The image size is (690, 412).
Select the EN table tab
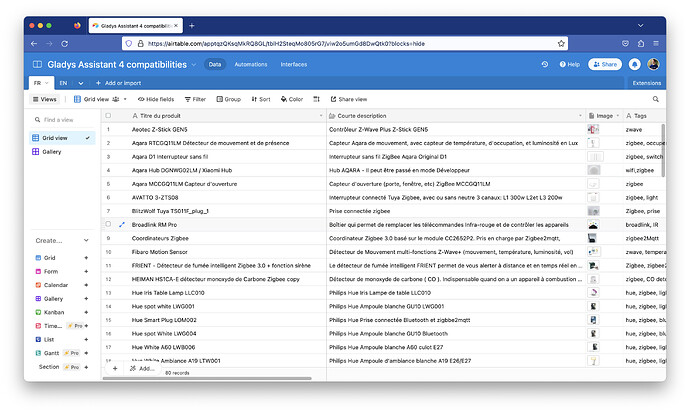pos(63,83)
